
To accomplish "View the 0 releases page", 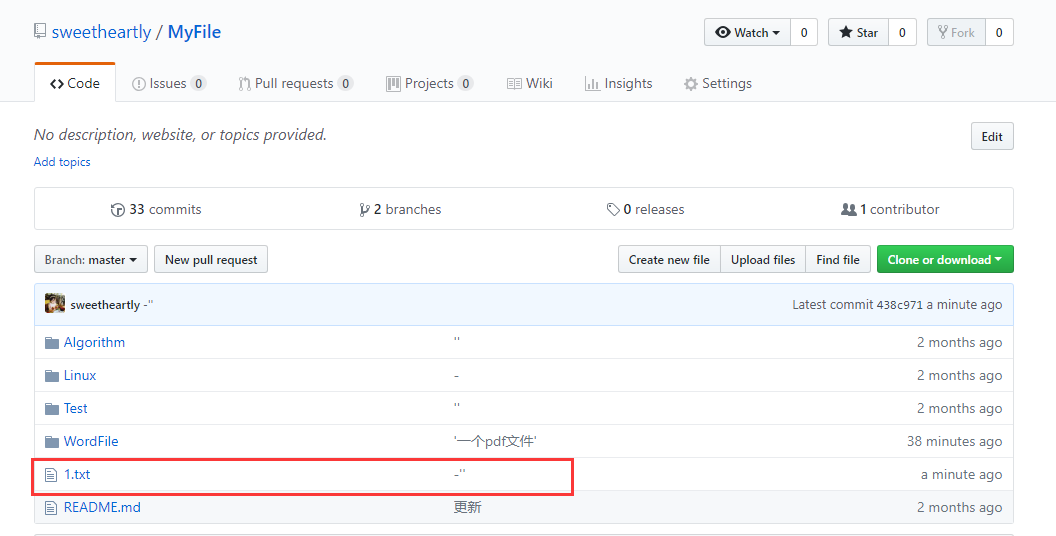I will point(645,209).
